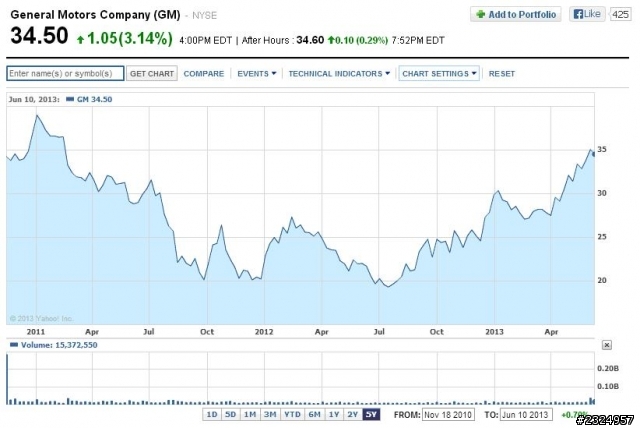640x428 pixels.
Task: Click the 2011 x-axis label
Action: pyautogui.click(x=36, y=332)
